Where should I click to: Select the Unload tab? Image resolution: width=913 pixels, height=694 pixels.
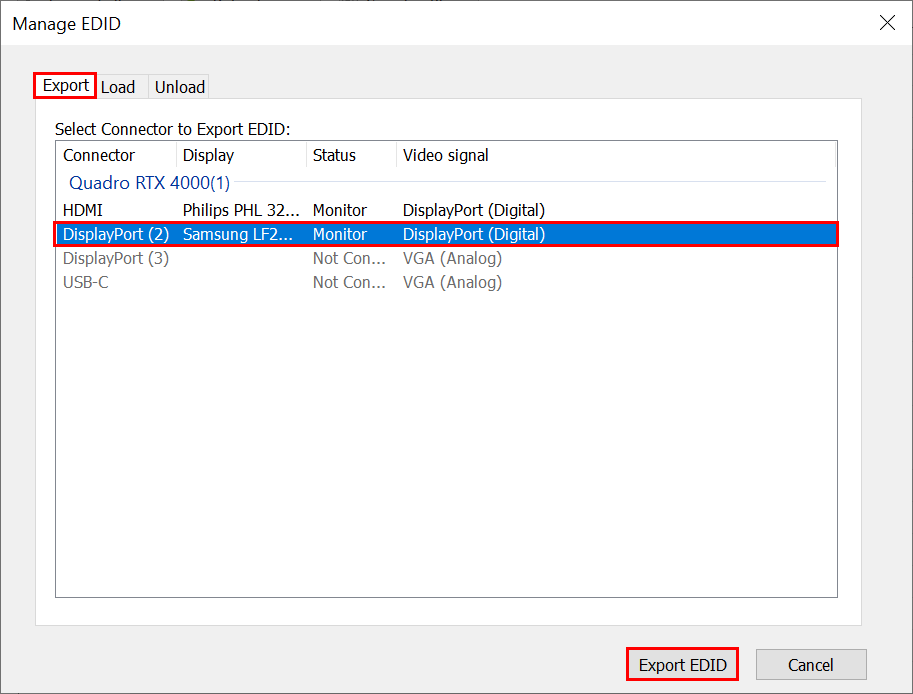[x=180, y=87]
